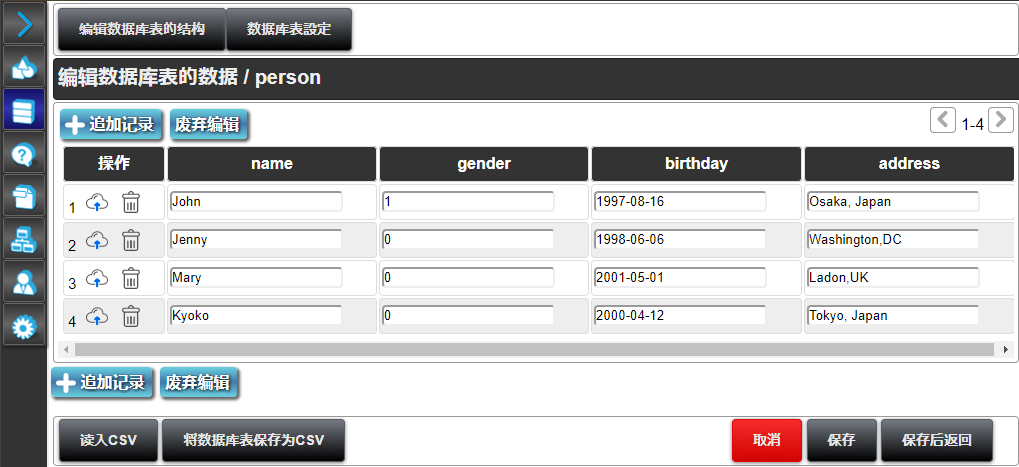The width and height of the screenshot is (1019, 467).
Task: Open the settings gear sidebar icon
Action: point(24,325)
